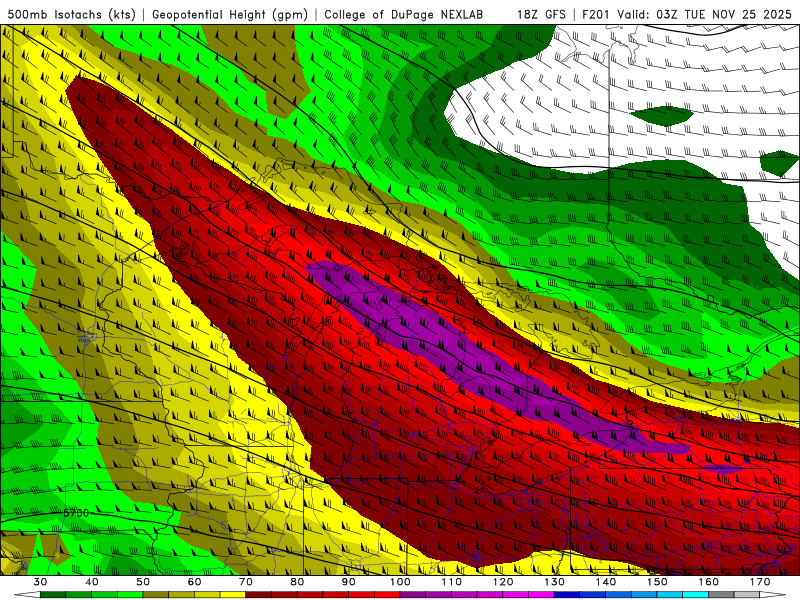Click the 'F201' forecast hour label
800x600 pixels.
pos(596,14)
